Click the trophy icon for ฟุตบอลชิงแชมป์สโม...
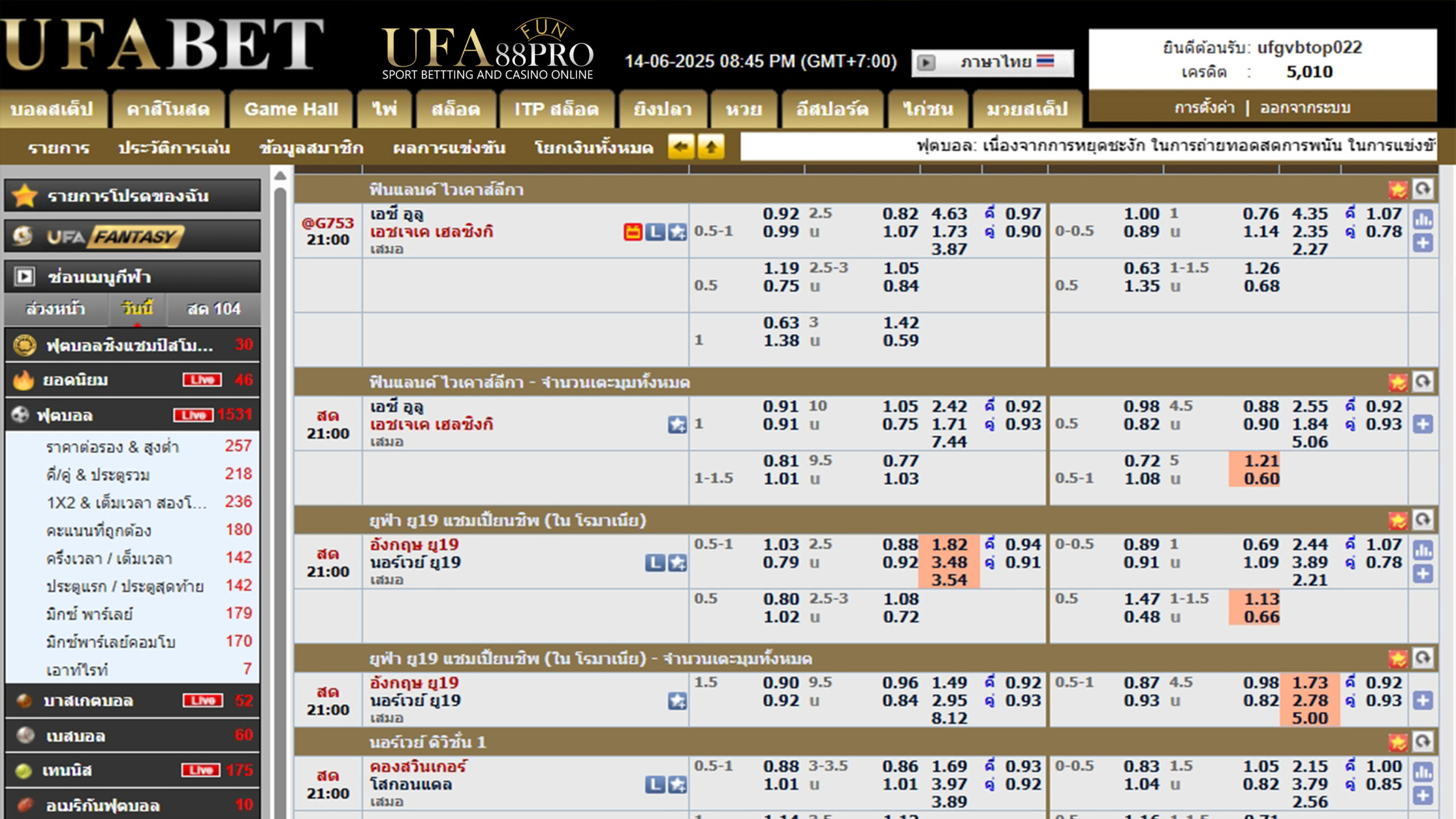 [24, 345]
